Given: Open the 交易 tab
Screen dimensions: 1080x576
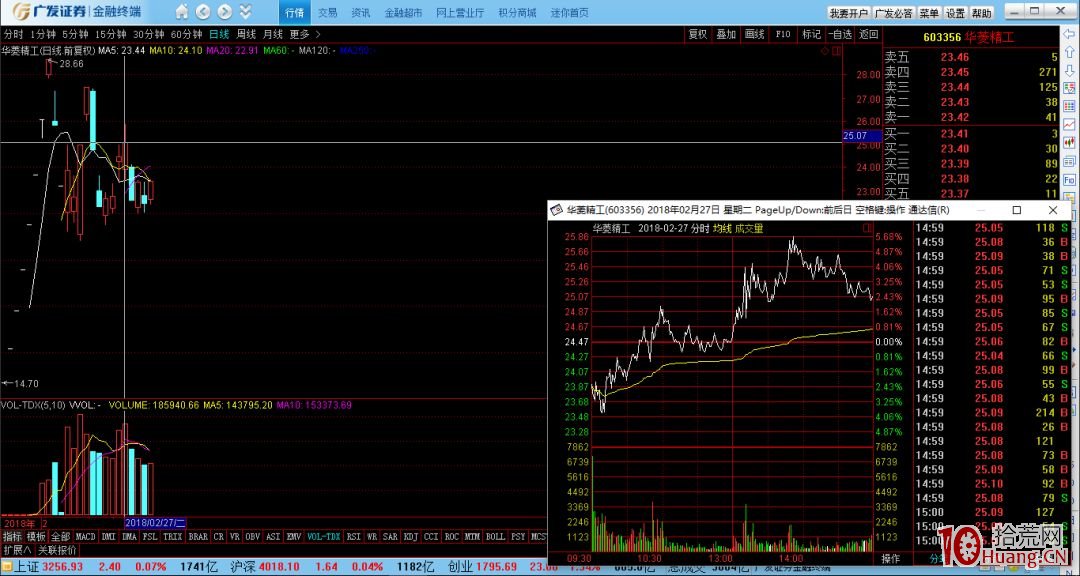Looking at the screenshot, I should coord(327,12).
